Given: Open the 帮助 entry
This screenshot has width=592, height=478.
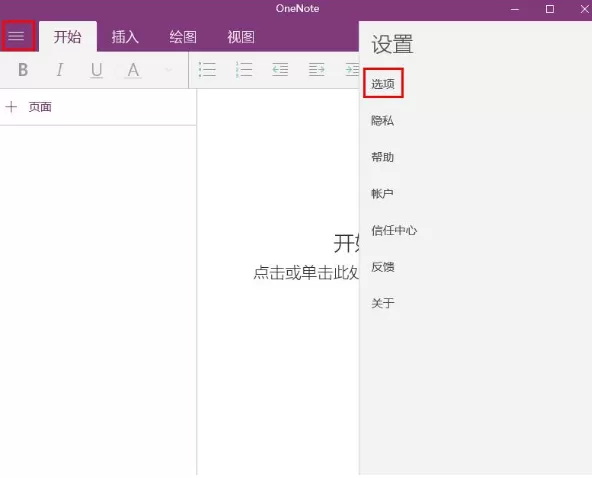Looking at the screenshot, I should tap(382, 157).
